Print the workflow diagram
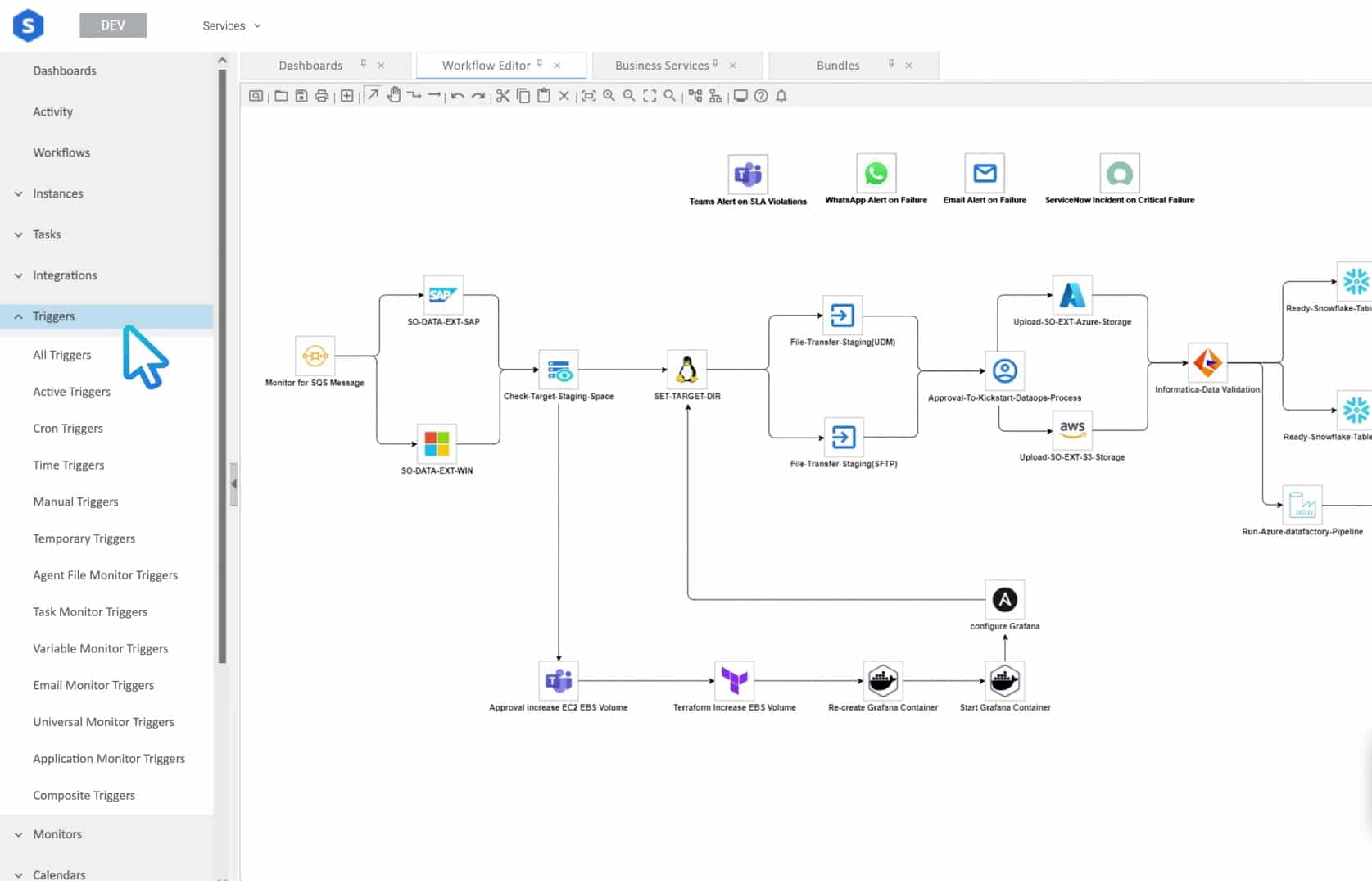This screenshot has height=881, width=1372. [x=322, y=96]
